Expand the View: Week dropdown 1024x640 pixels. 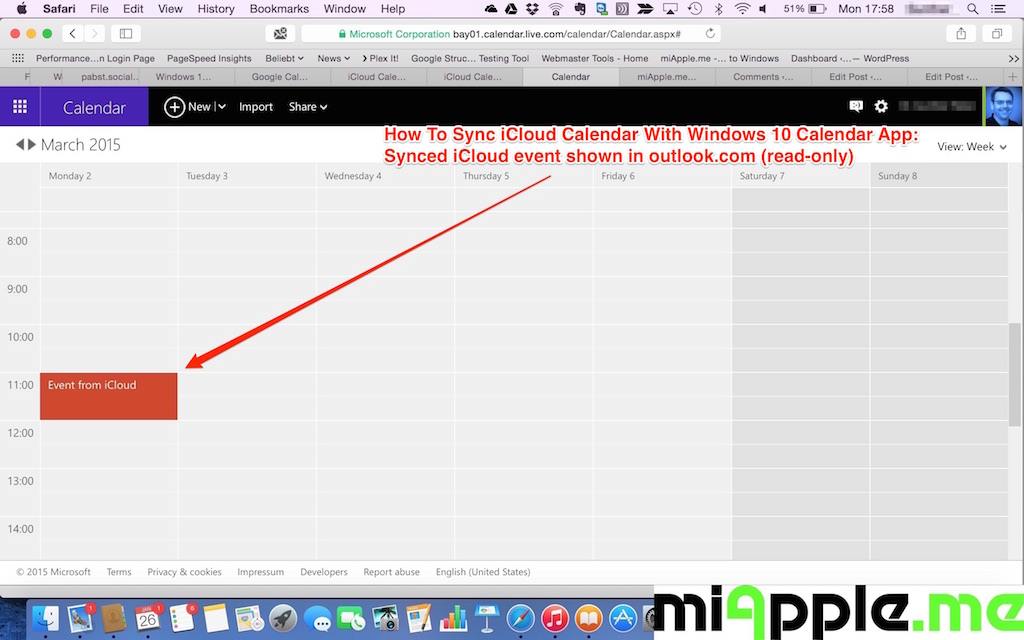pos(972,147)
